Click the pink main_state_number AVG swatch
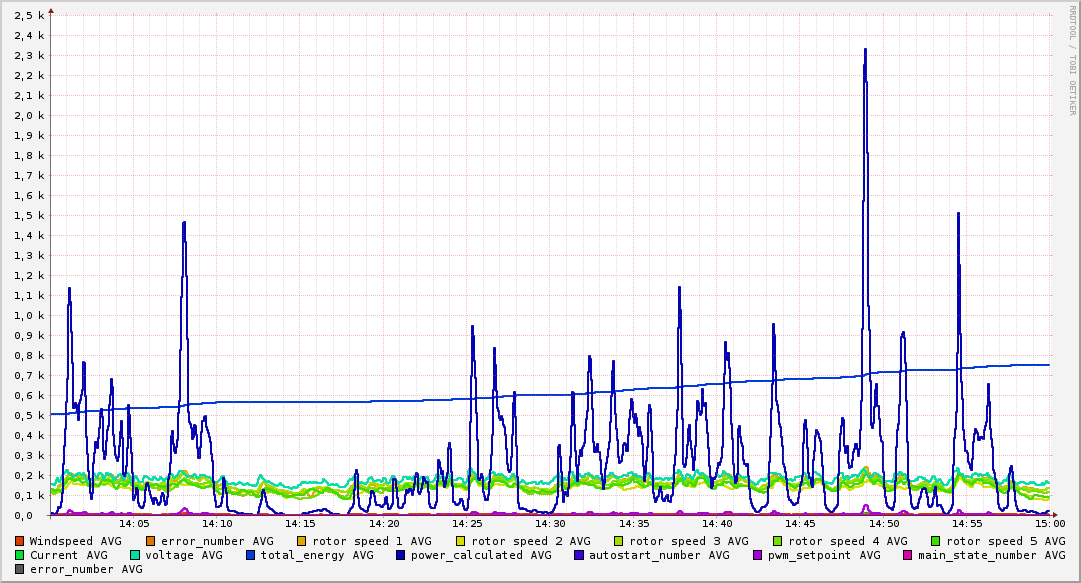The image size is (1081, 583). (x=908, y=555)
